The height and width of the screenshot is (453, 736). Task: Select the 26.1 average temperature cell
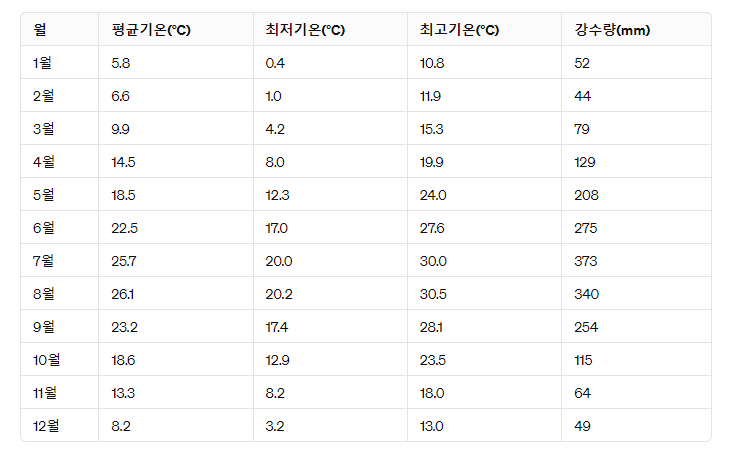click(x=123, y=294)
